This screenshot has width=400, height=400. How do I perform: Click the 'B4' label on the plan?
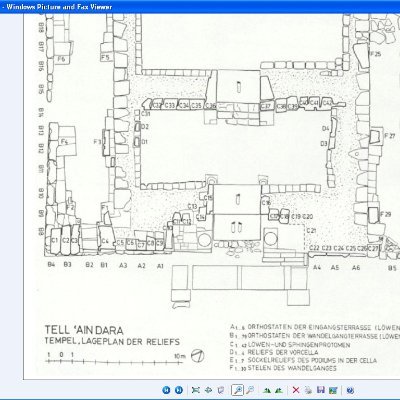51,264
